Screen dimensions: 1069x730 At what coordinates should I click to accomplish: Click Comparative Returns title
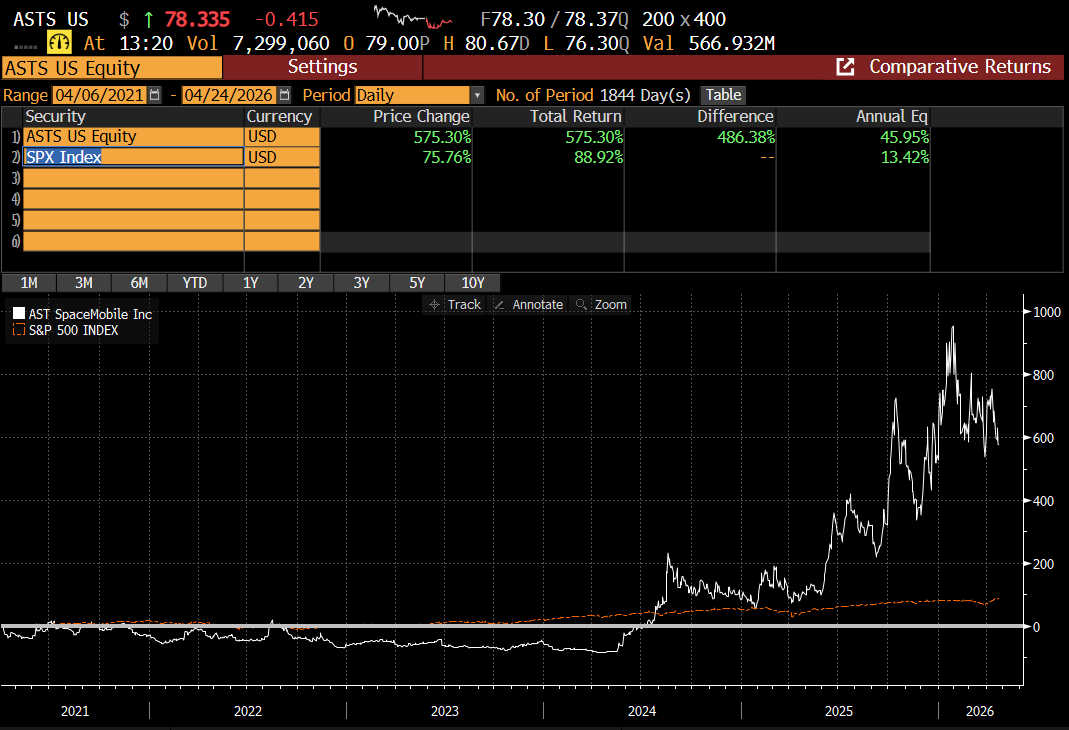(x=960, y=67)
